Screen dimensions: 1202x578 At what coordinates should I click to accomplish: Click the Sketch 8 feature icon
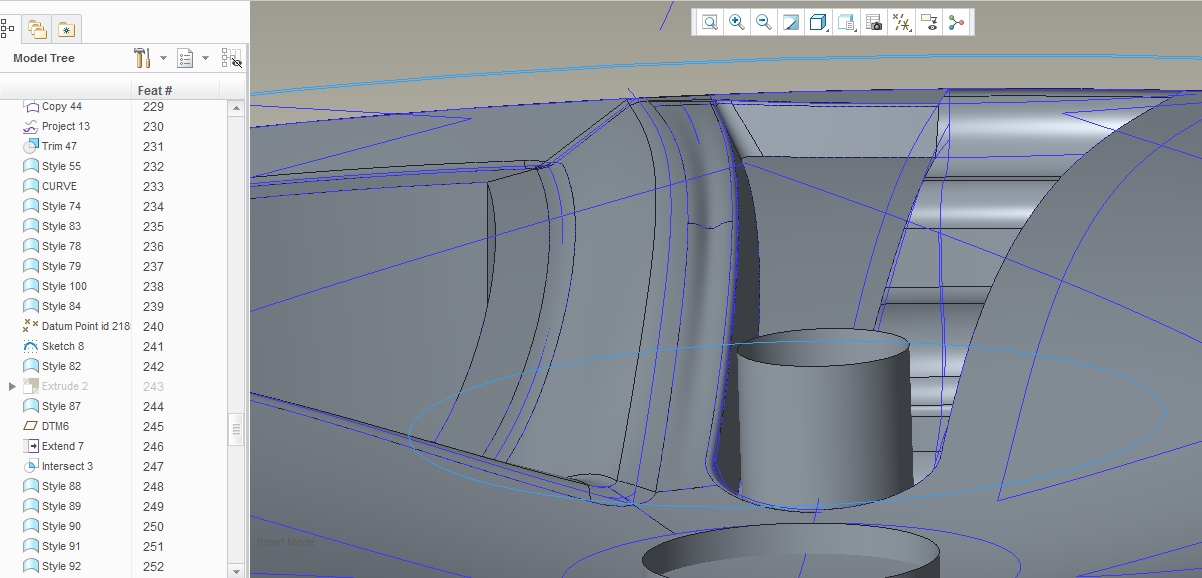[31, 346]
